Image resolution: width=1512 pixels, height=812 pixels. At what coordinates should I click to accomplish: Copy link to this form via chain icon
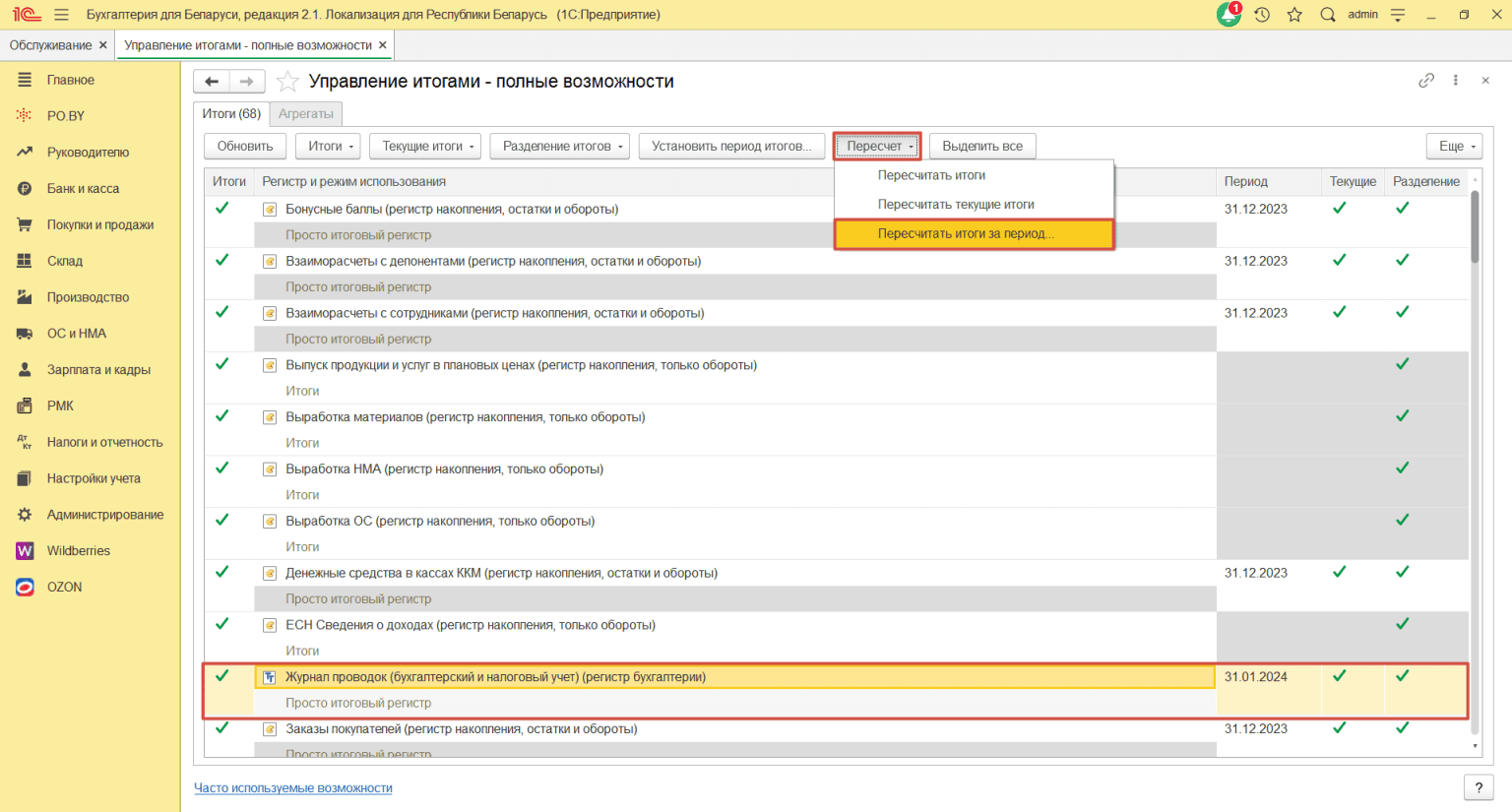point(1425,81)
